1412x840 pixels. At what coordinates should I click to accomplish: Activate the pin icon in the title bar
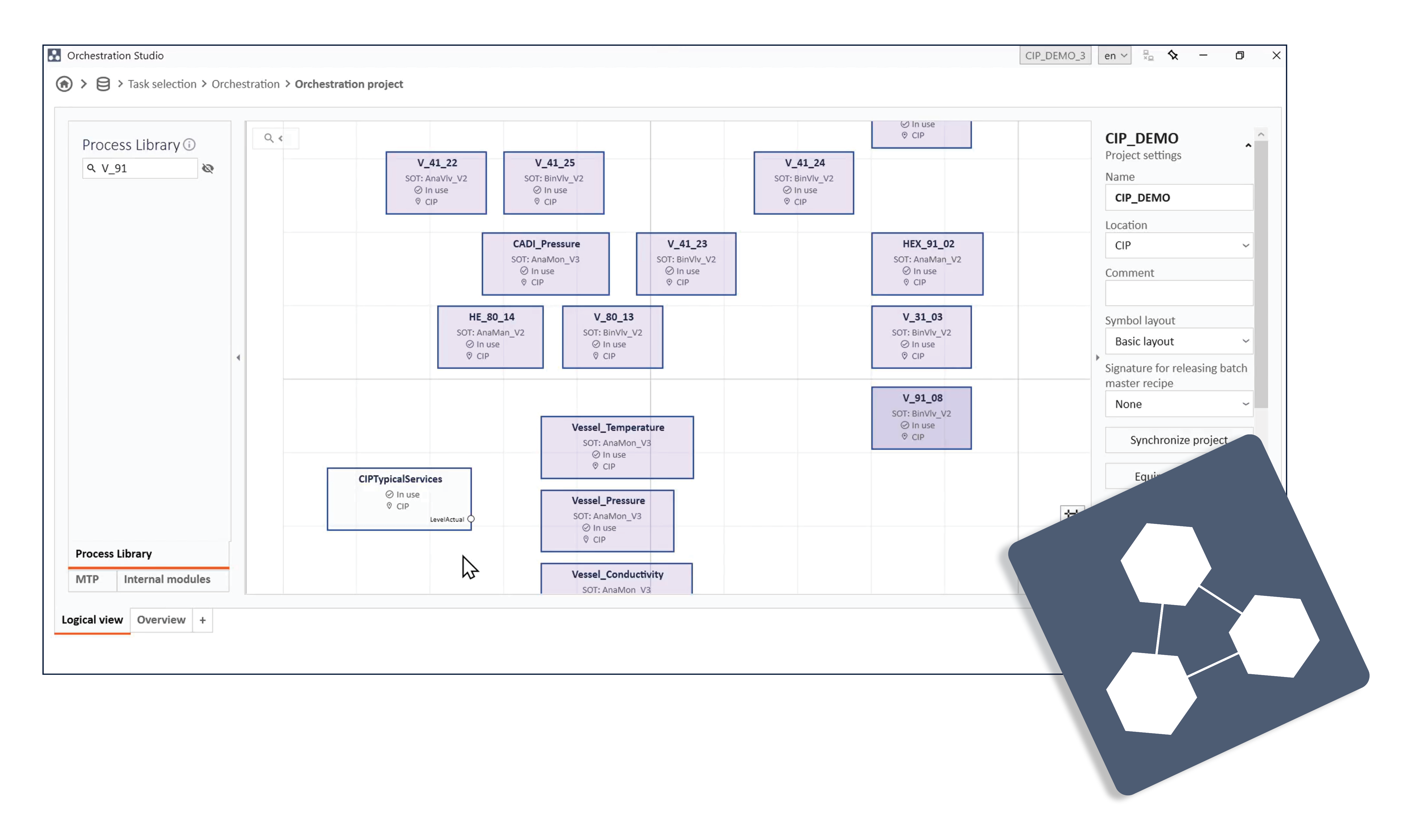tap(1173, 55)
